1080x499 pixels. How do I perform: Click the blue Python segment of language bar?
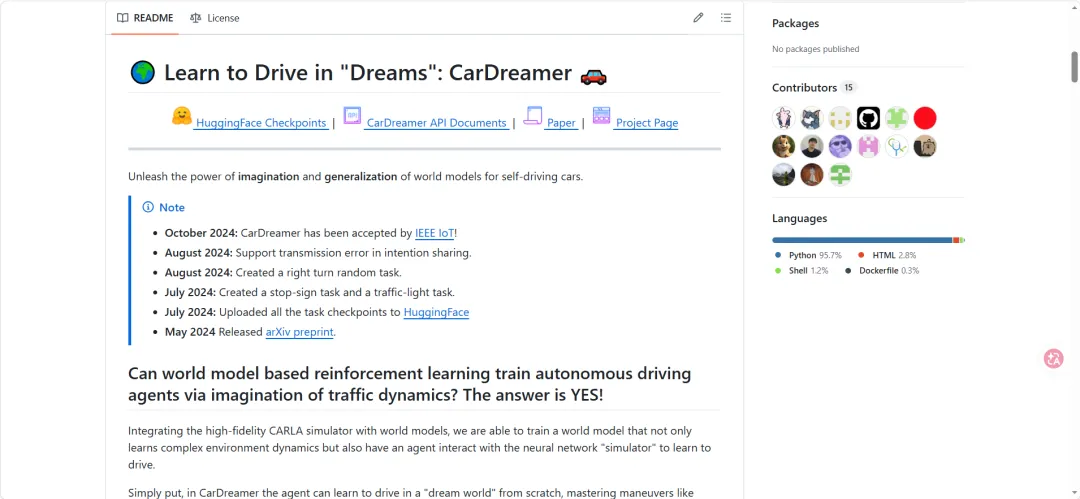coord(862,240)
